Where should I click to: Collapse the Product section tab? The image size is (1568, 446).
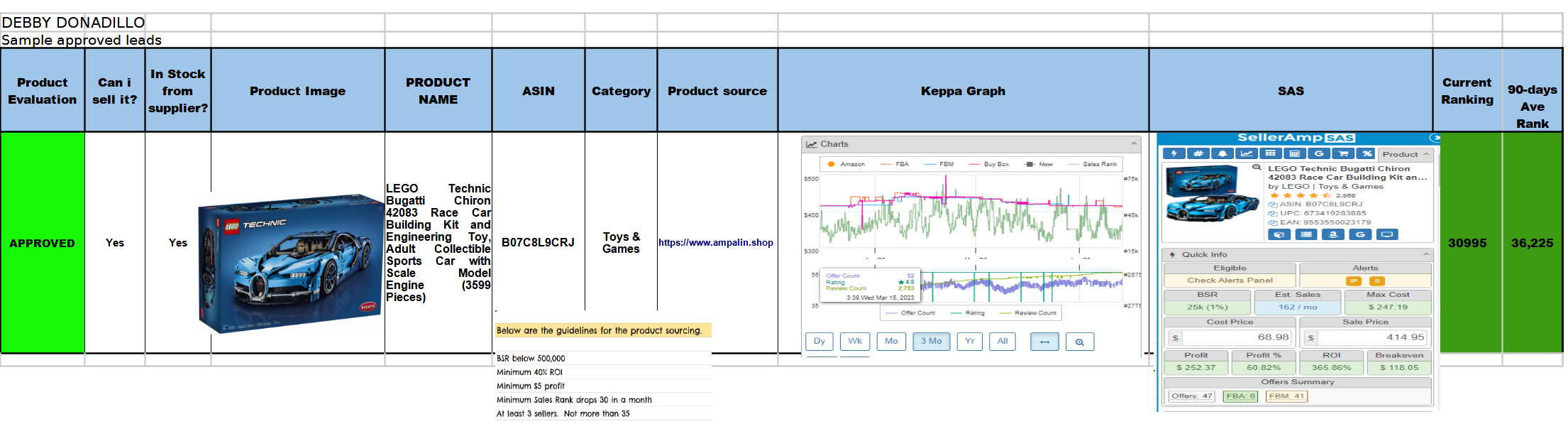(1406, 154)
